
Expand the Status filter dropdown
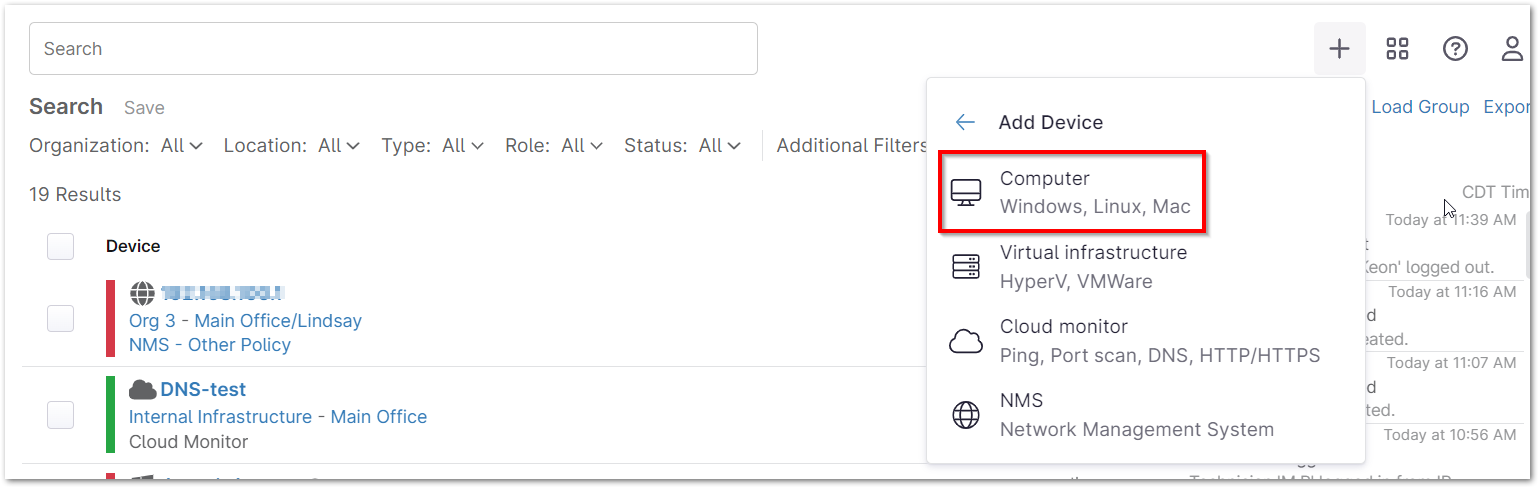pyautogui.click(x=719, y=146)
